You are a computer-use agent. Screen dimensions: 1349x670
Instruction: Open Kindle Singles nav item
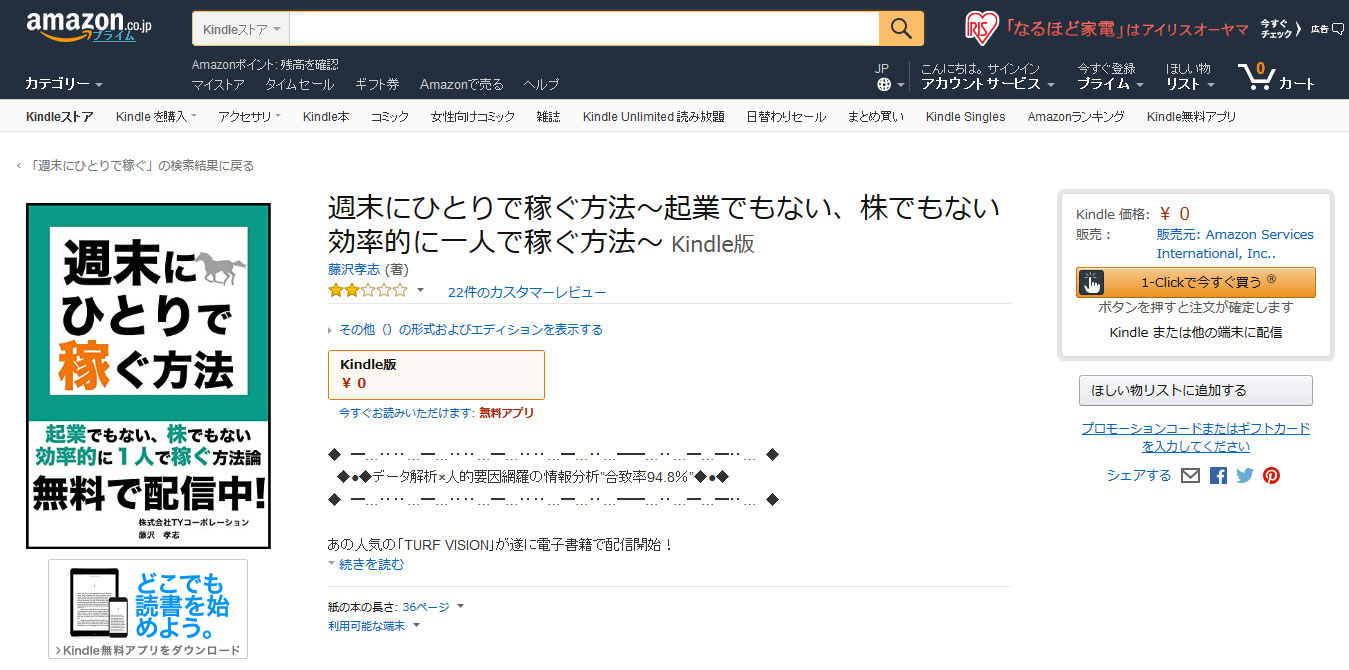click(965, 117)
